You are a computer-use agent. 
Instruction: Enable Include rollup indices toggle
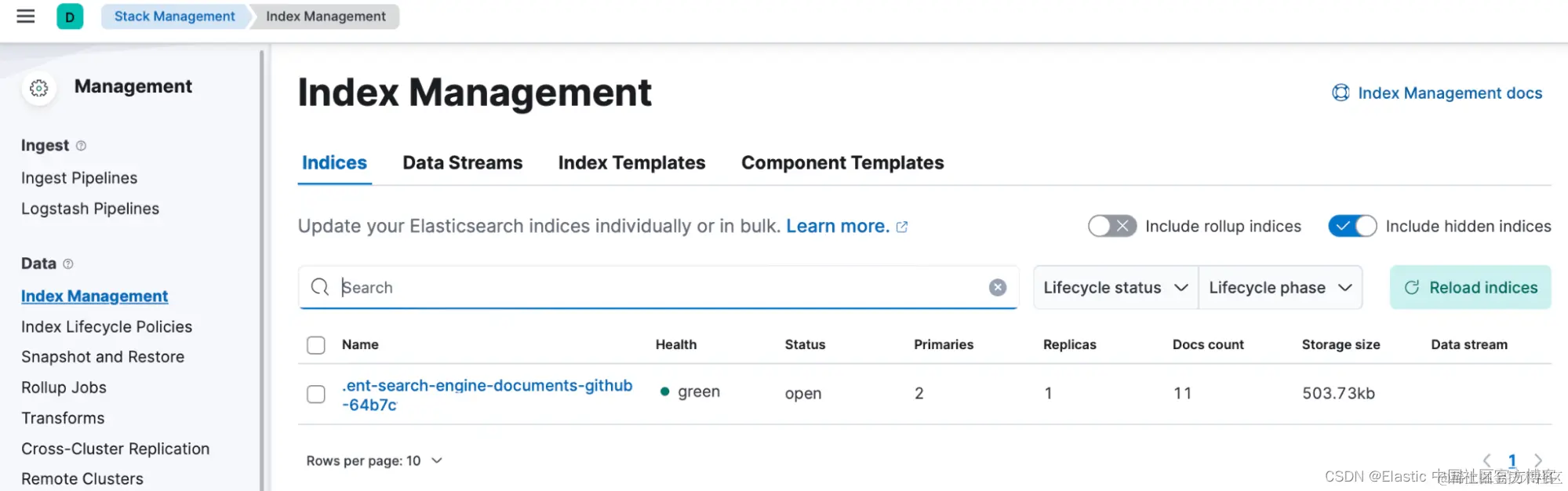(1111, 227)
